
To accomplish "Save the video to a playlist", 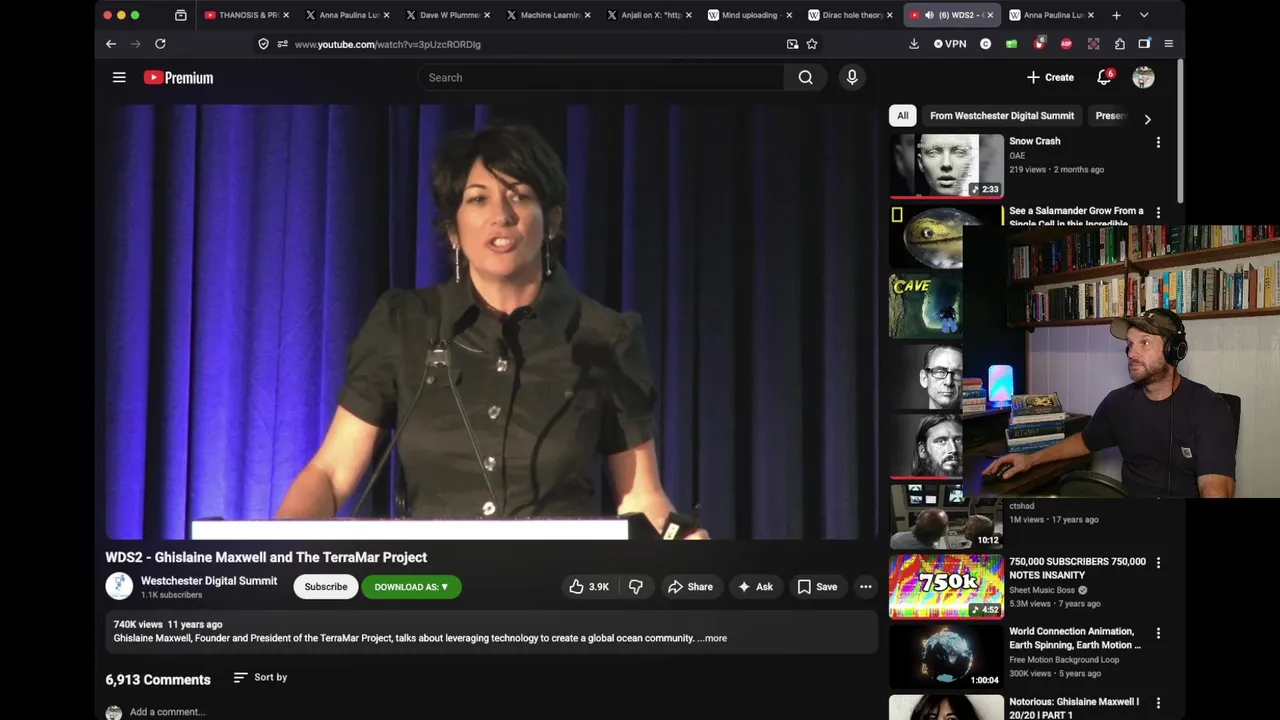I will pyautogui.click(x=817, y=587).
